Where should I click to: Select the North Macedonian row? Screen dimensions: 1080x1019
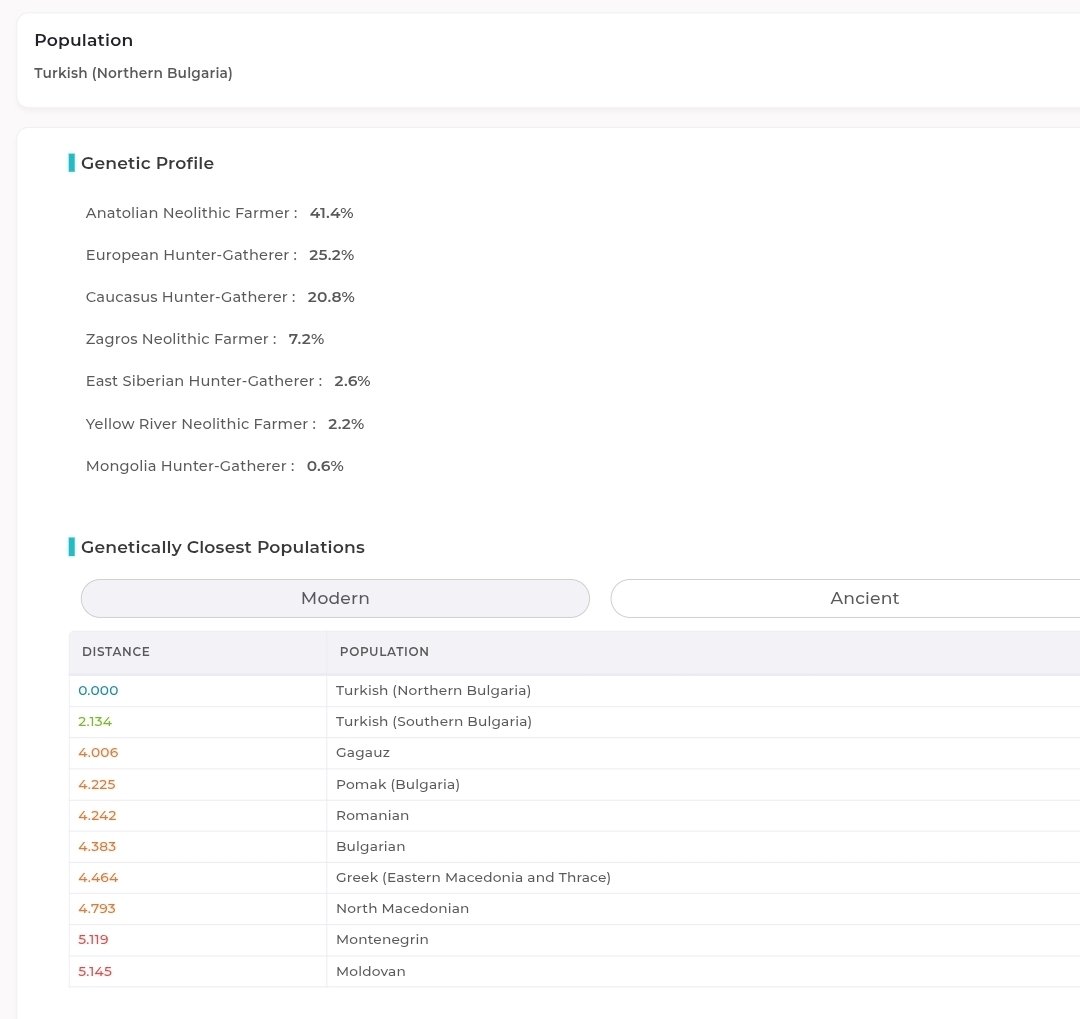coord(574,908)
